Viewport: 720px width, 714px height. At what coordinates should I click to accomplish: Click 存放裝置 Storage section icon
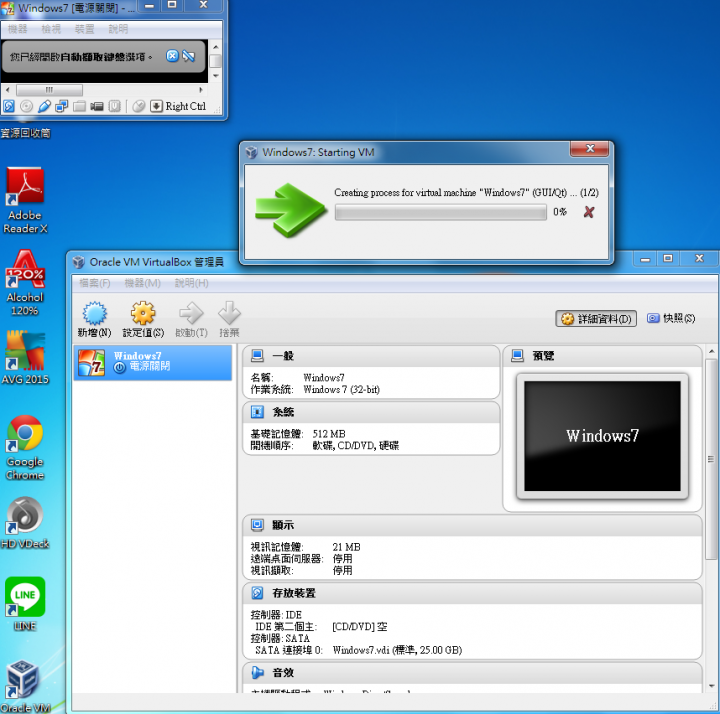point(257,593)
